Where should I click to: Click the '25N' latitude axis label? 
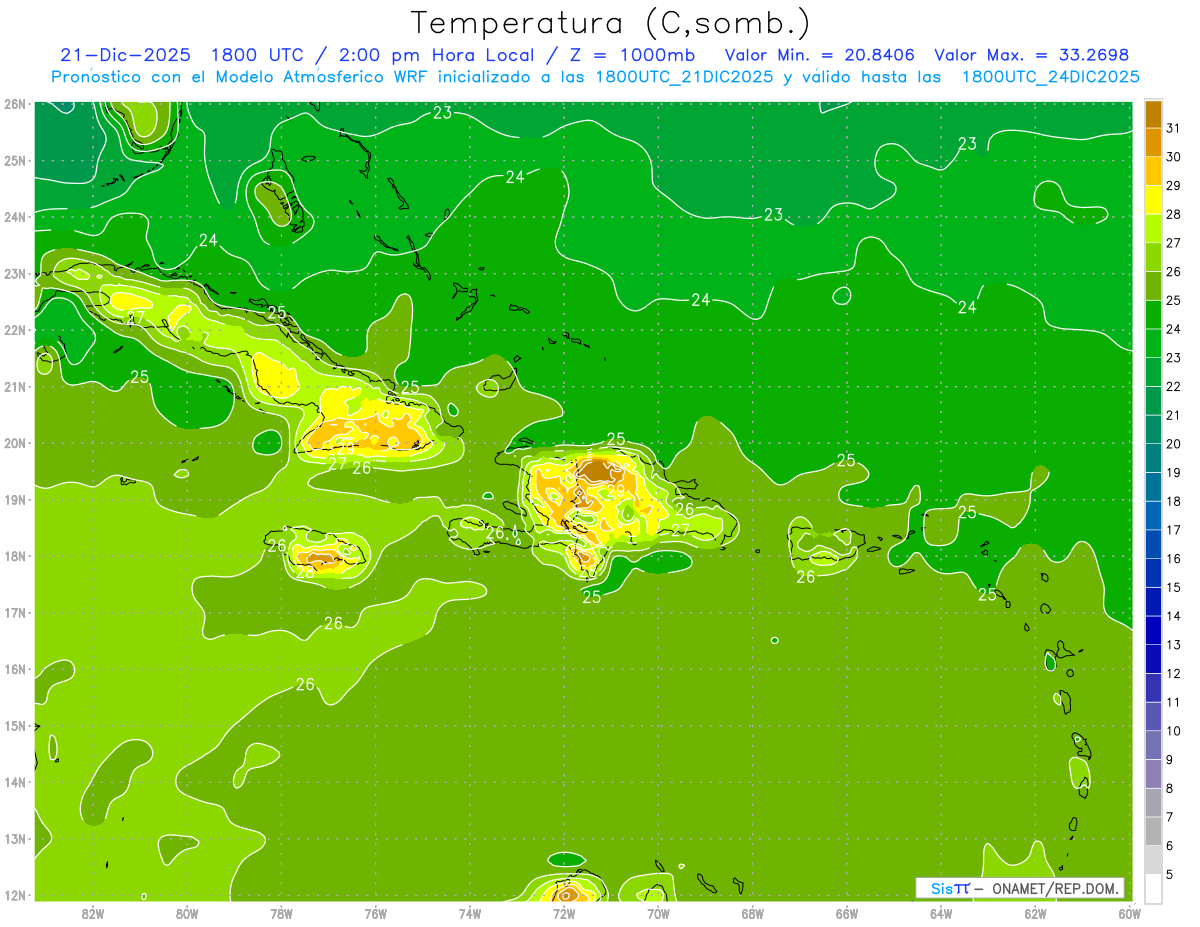(15, 160)
